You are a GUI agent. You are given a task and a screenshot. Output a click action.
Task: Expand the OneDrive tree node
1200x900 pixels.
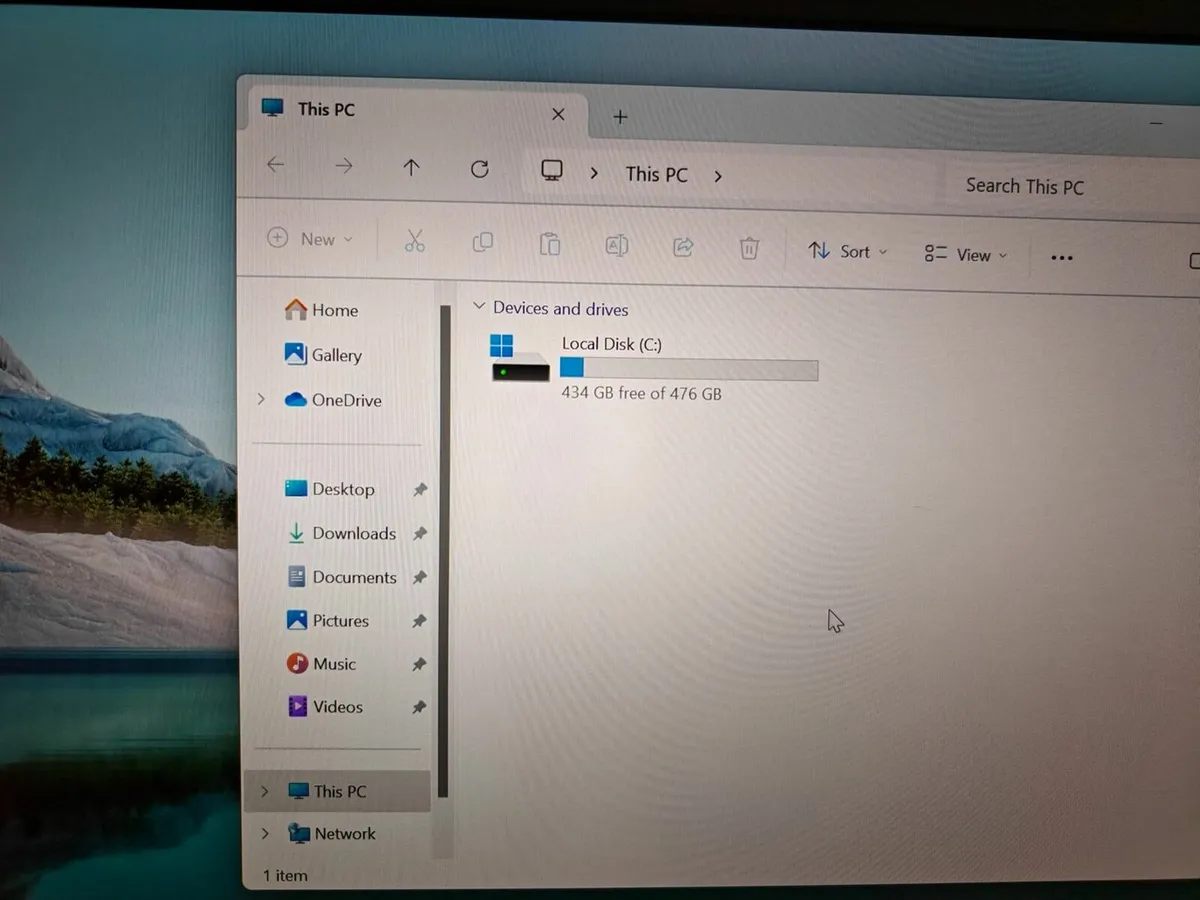262,399
